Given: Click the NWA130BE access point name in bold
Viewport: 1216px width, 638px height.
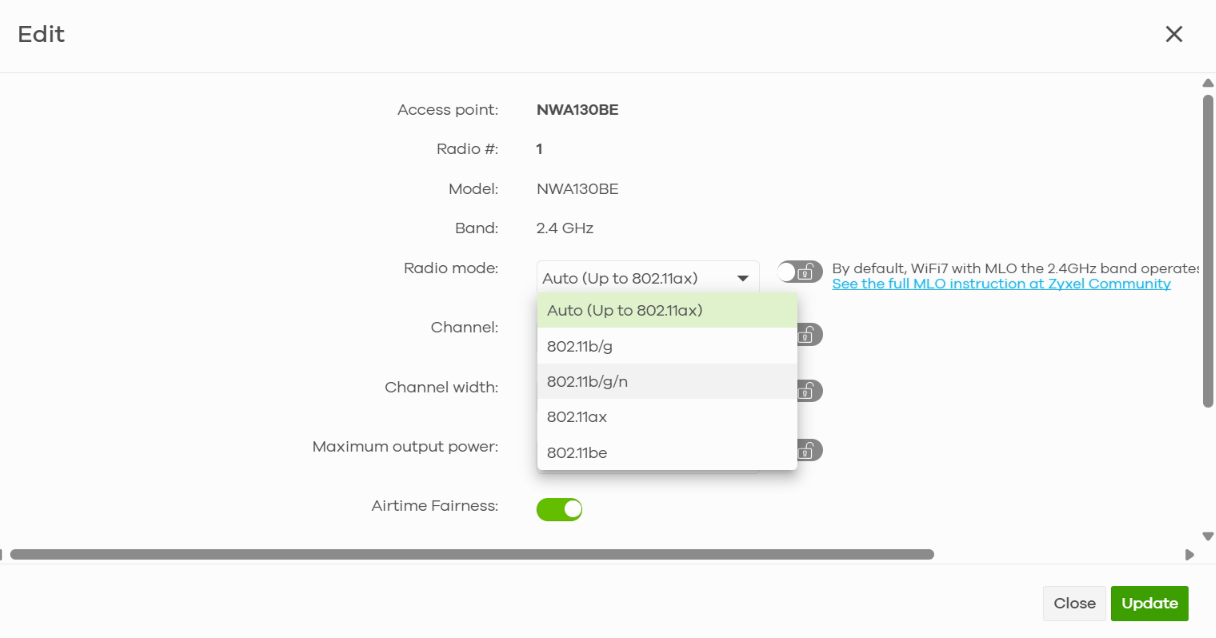Looking at the screenshot, I should (x=577, y=110).
